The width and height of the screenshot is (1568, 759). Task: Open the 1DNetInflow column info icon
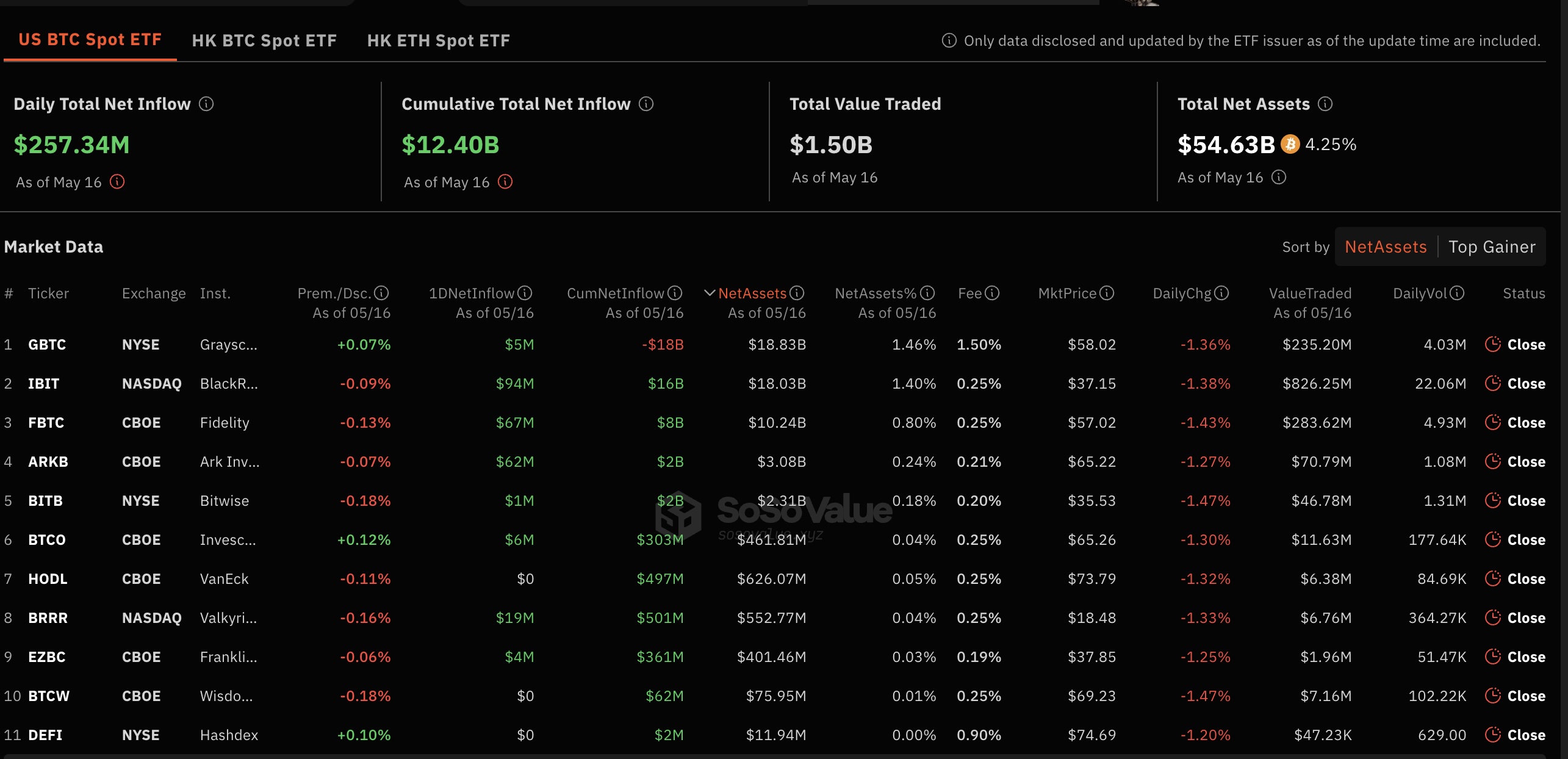[x=525, y=293]
